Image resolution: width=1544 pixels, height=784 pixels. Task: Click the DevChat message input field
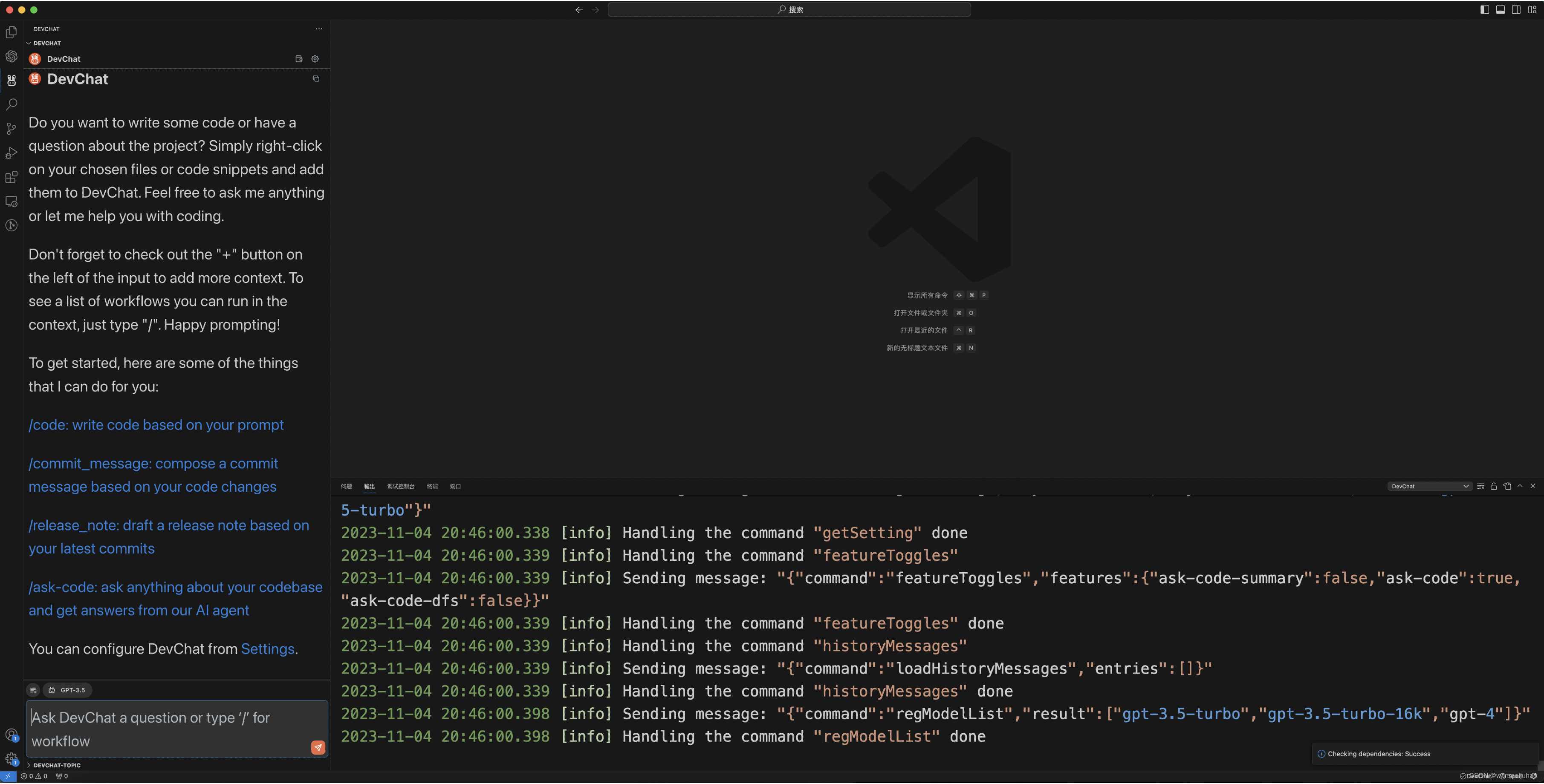[x=177, y=729]
